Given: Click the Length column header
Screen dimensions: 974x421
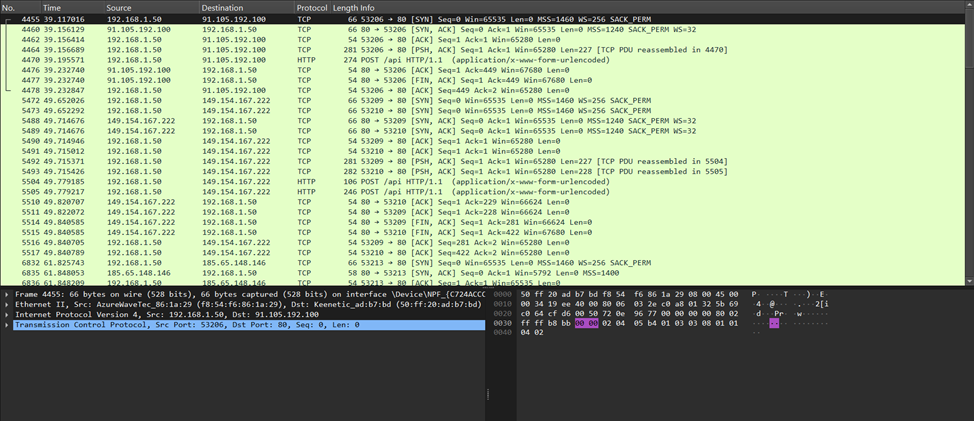Looking at the screenshot, I should click(x=345, y=7).
